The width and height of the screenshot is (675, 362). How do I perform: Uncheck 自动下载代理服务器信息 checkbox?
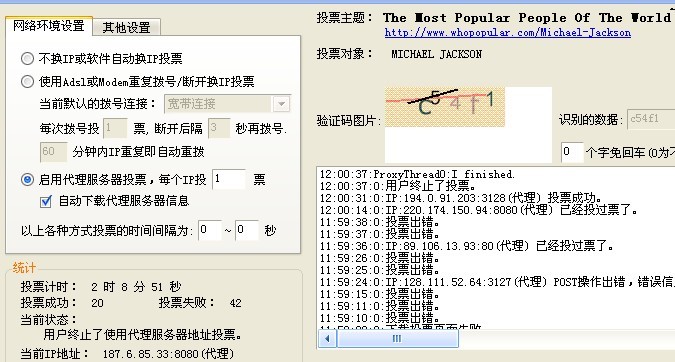(46, 201)
